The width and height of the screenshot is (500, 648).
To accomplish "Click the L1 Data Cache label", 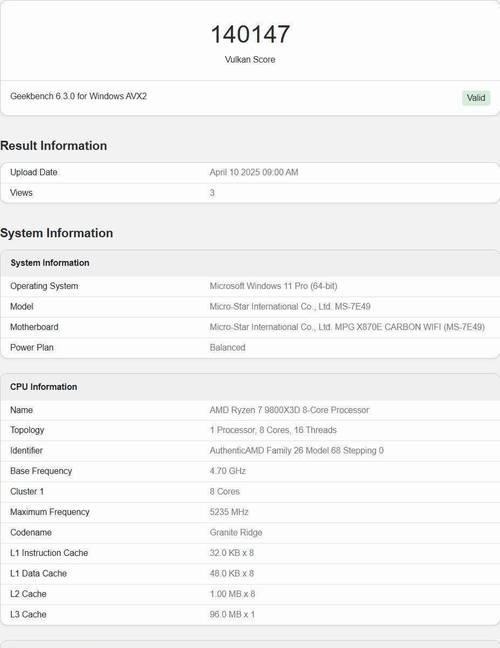I will (38, 574).
